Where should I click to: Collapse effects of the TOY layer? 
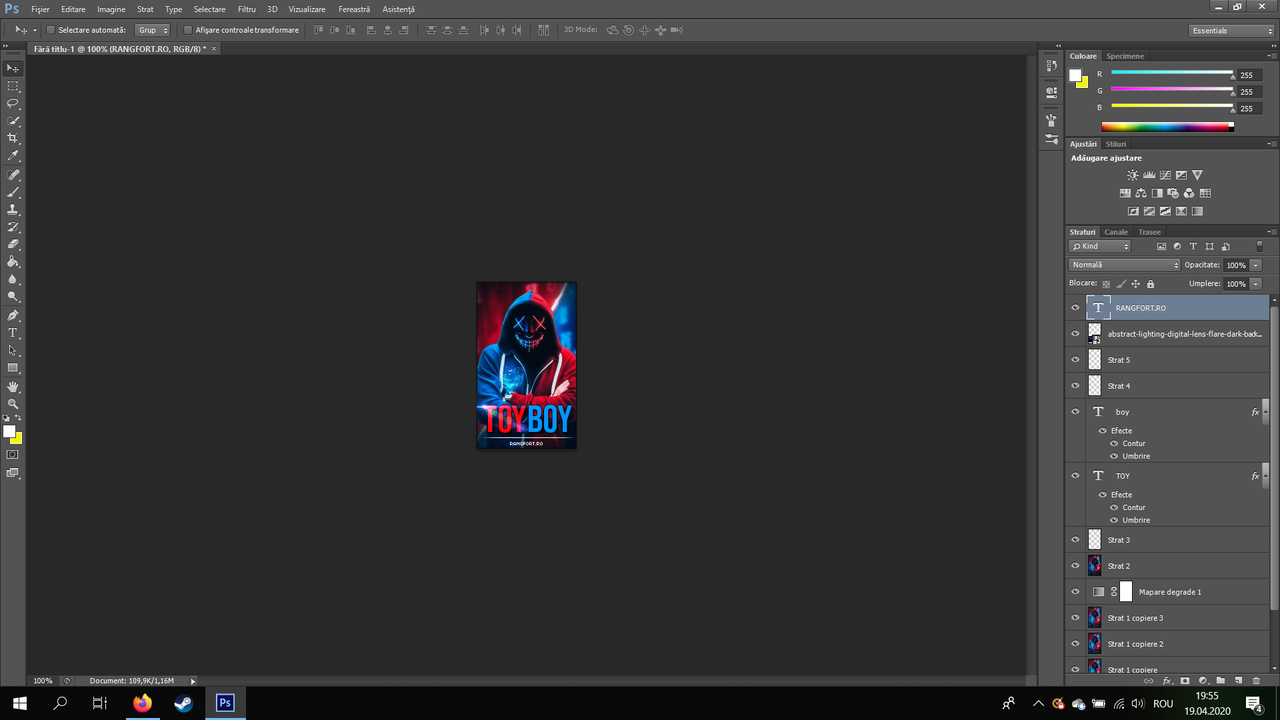click(x=1266, y=476)
